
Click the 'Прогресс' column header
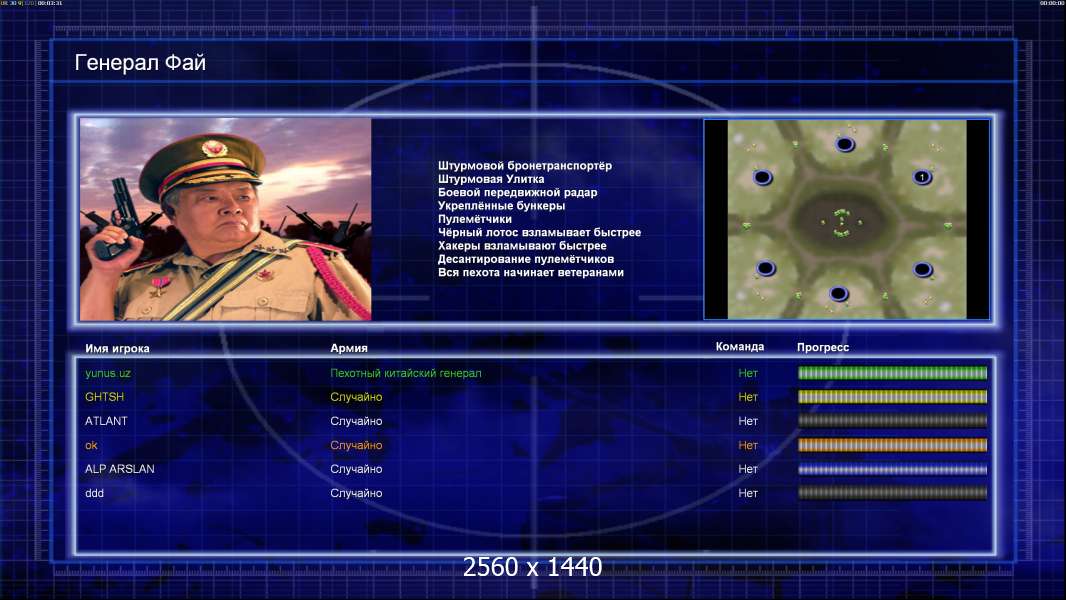[x=823, y=347]
